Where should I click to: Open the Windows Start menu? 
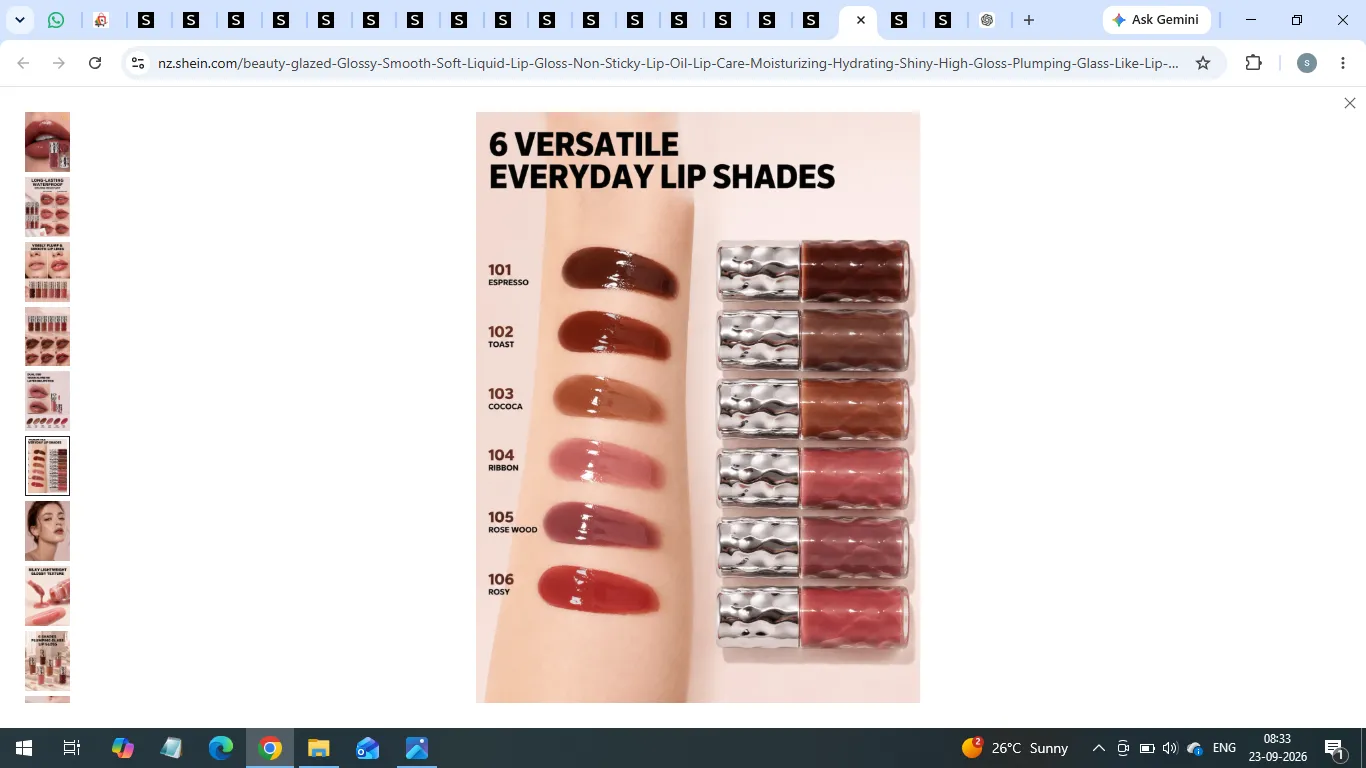23,748
